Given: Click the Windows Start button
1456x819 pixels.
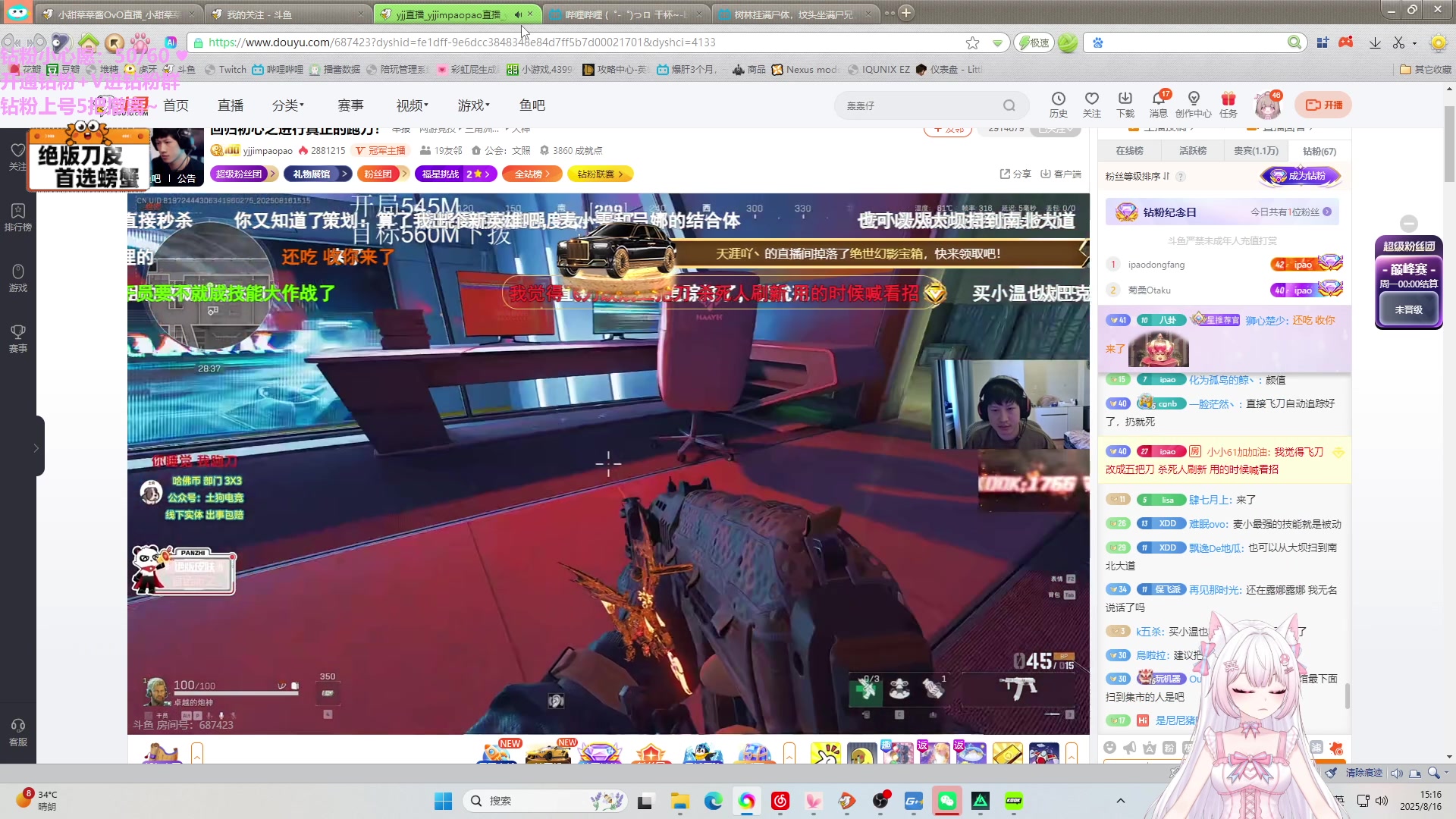Looking at the screenshot, I should click(x=443, y=801).
